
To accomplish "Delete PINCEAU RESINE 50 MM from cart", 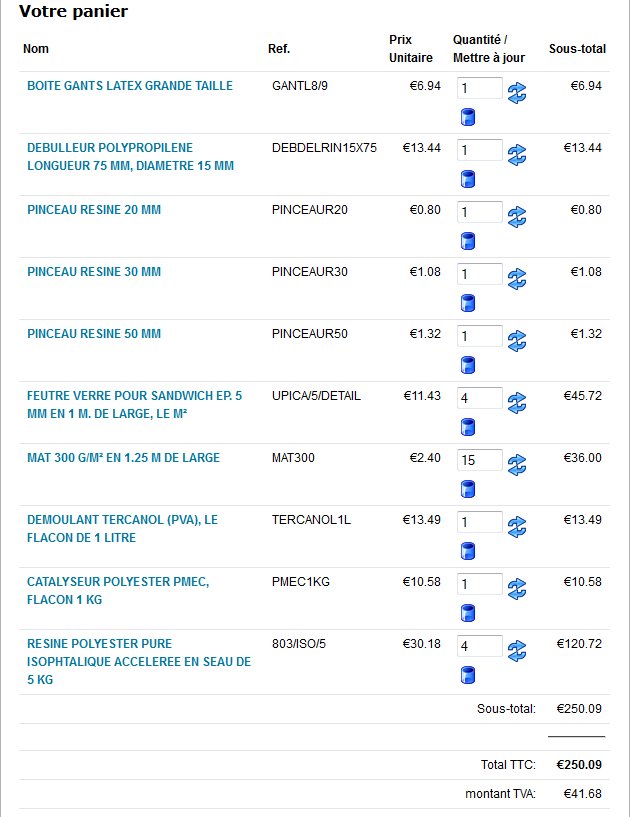I will [467, 365].
